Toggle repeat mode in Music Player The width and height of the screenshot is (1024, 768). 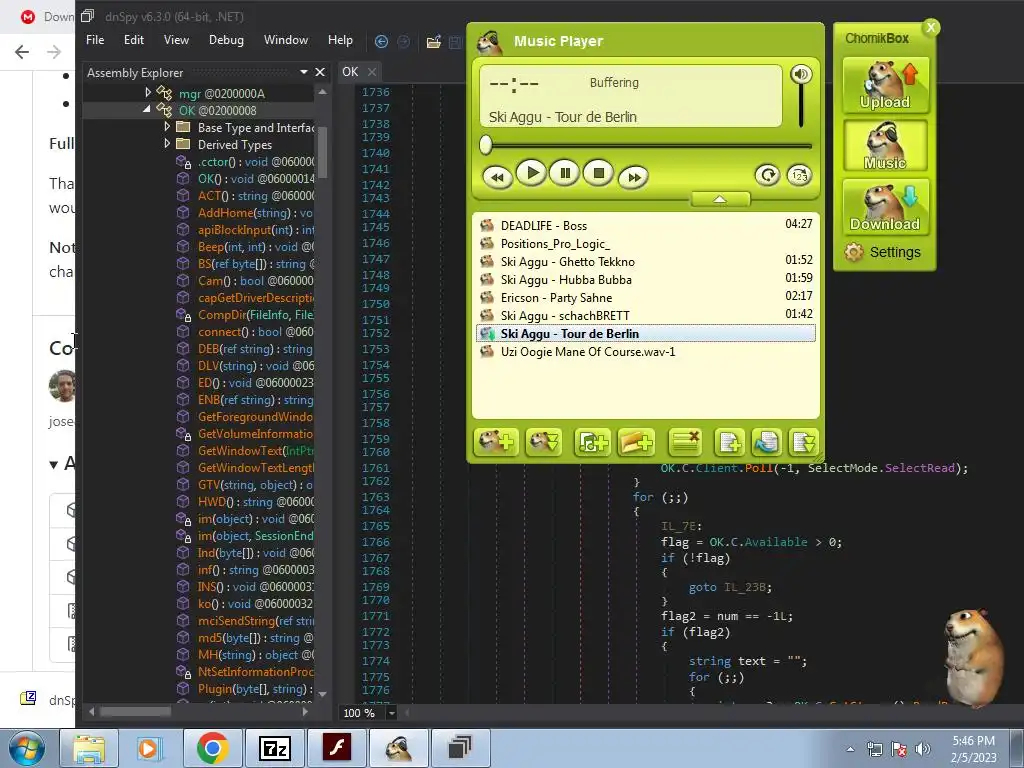(x=767, y=175)
